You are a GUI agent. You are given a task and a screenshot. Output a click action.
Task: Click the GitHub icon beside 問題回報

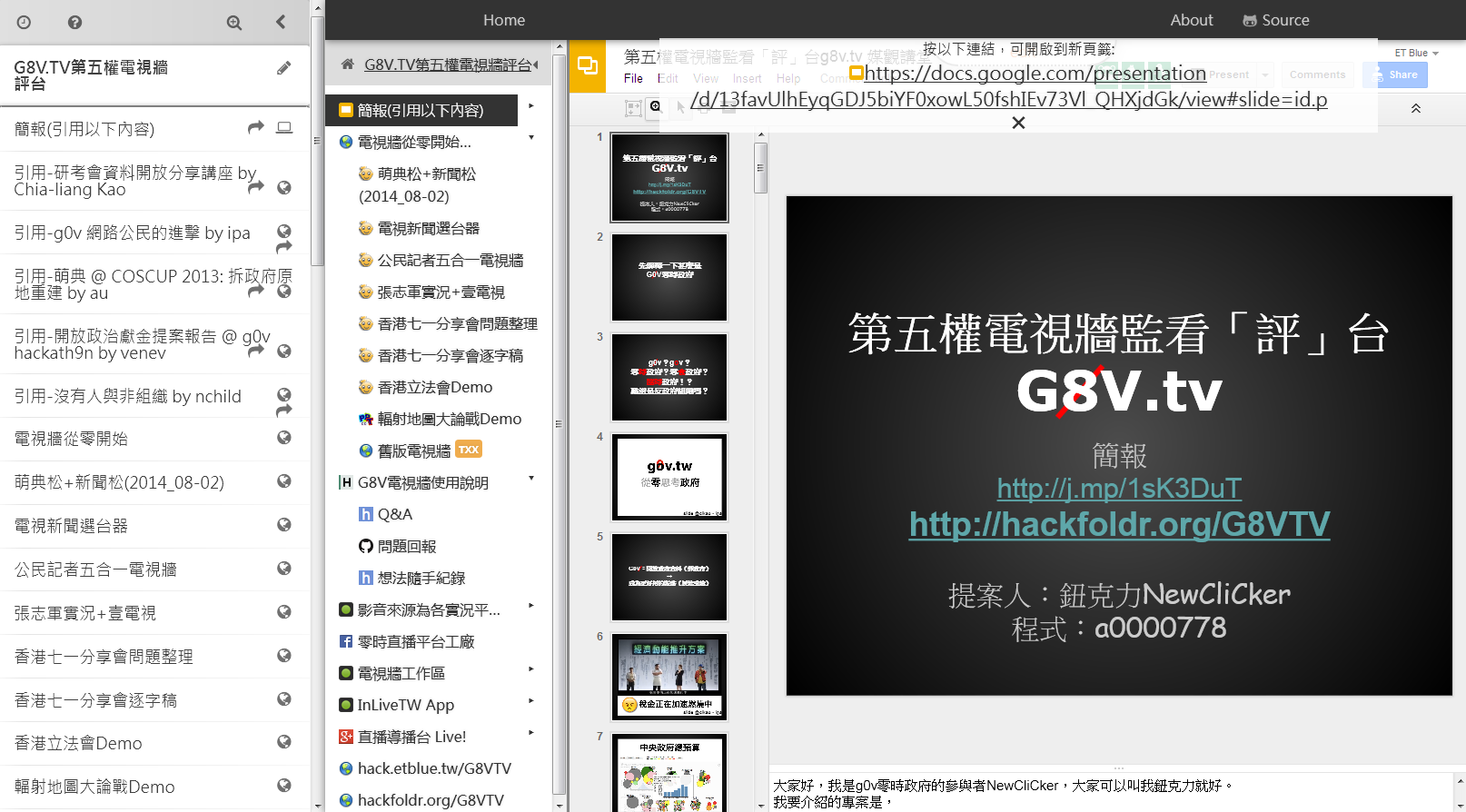(366, 546)
